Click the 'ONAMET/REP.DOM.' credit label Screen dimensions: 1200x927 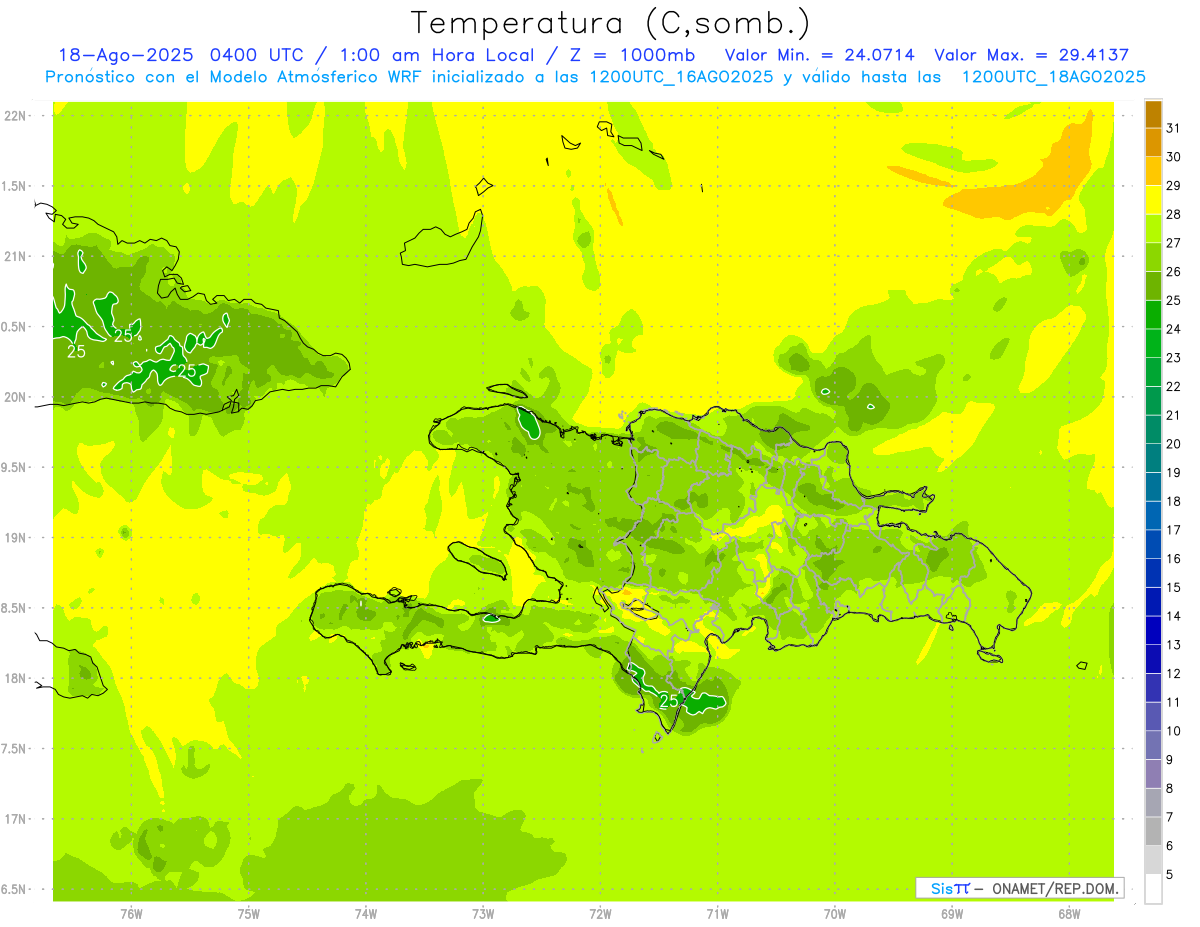(x=1055, y=888)
